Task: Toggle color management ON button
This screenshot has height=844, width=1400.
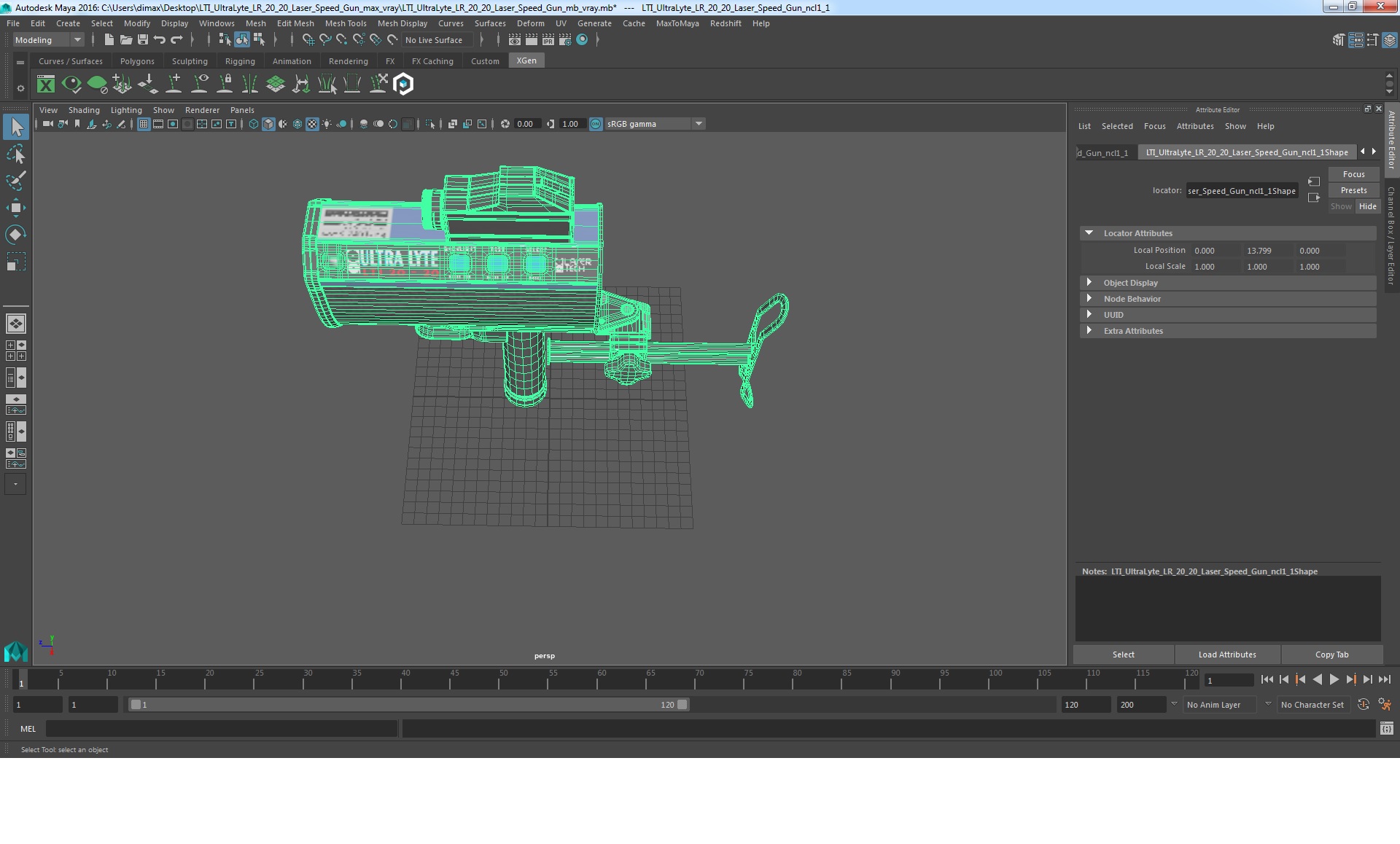Action: click(x=596, y=124)
